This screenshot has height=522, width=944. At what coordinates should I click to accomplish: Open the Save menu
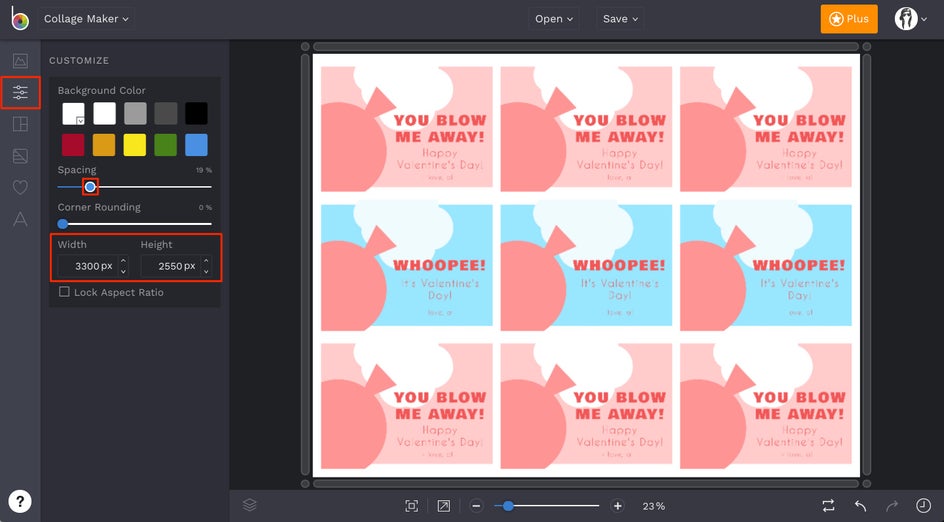tap(620, 19)
